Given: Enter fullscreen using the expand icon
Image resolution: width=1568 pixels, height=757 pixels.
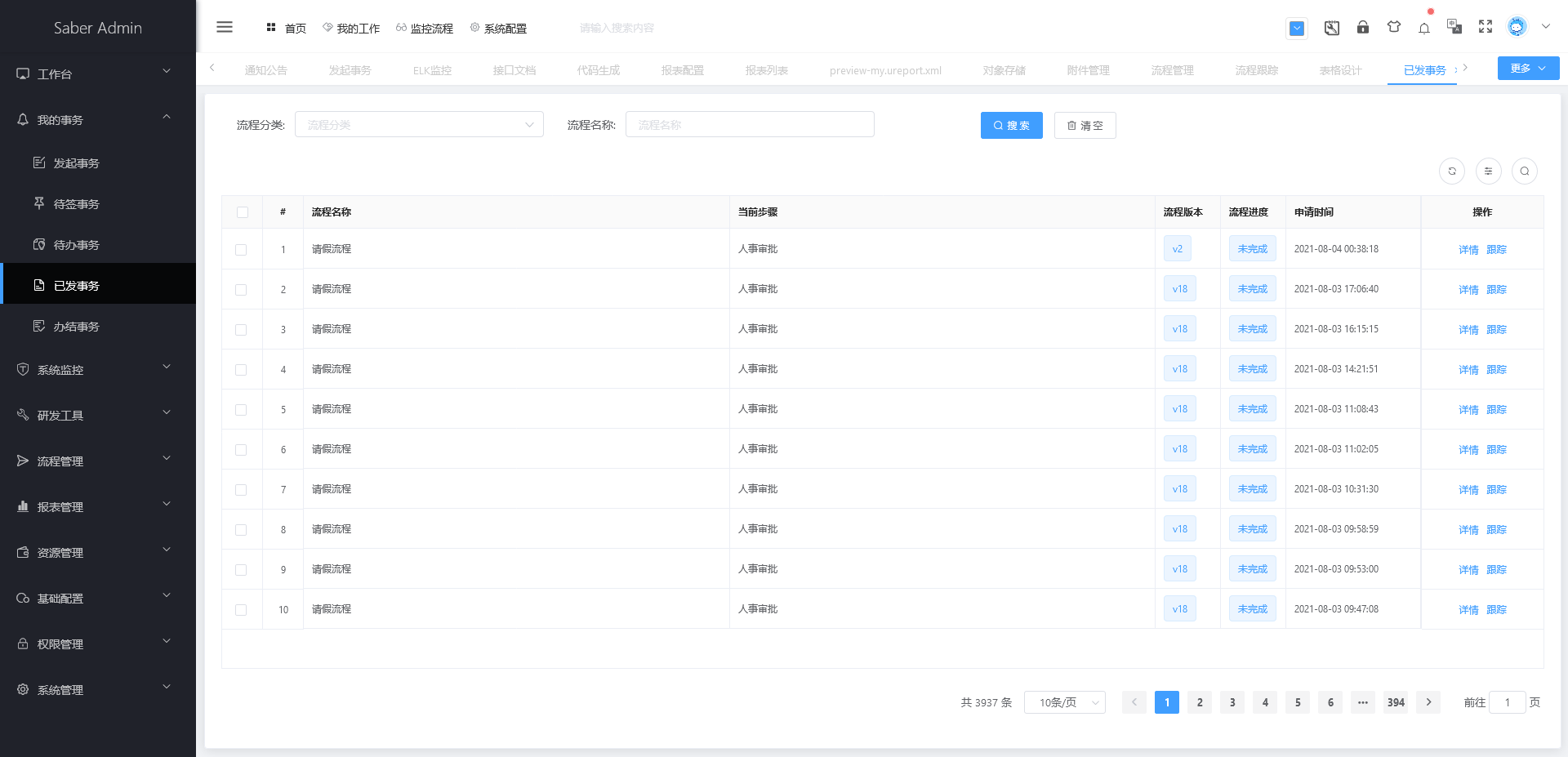Looking at the screenshot, I should click(1485, 27).
